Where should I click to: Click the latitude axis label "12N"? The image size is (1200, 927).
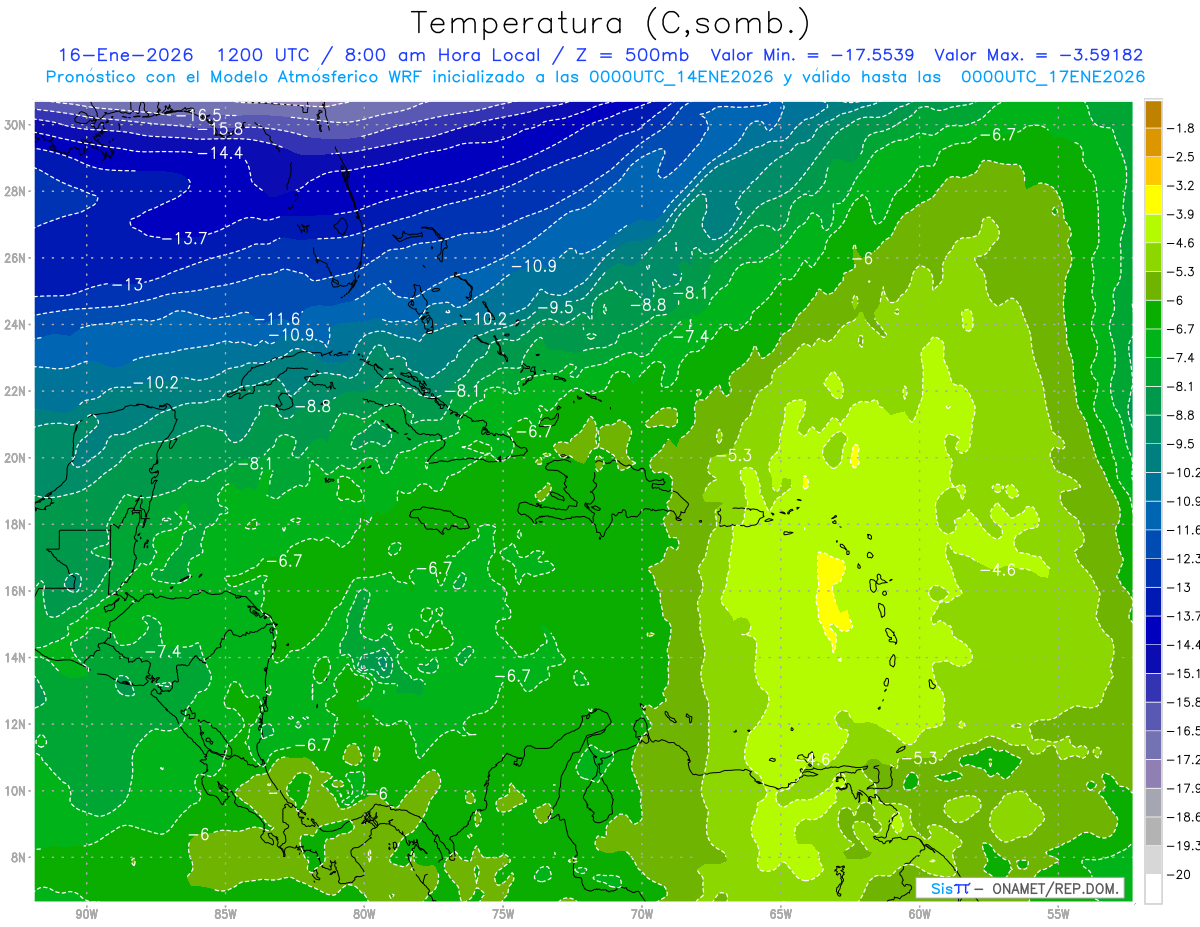pos(17,724)
